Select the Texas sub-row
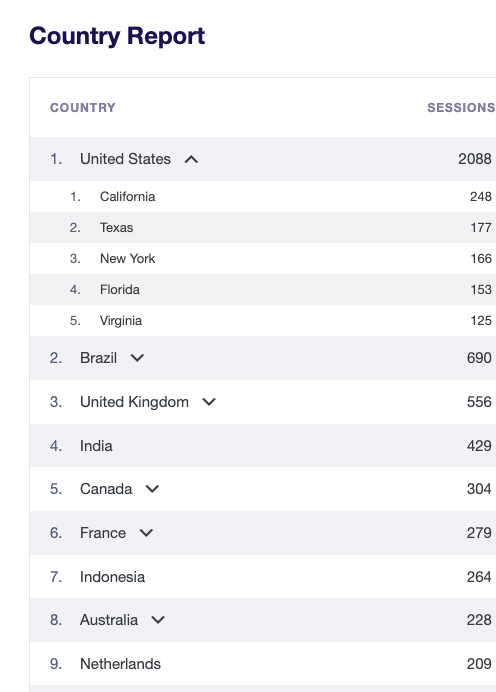The image size is (496, 692). click(263, 227)
